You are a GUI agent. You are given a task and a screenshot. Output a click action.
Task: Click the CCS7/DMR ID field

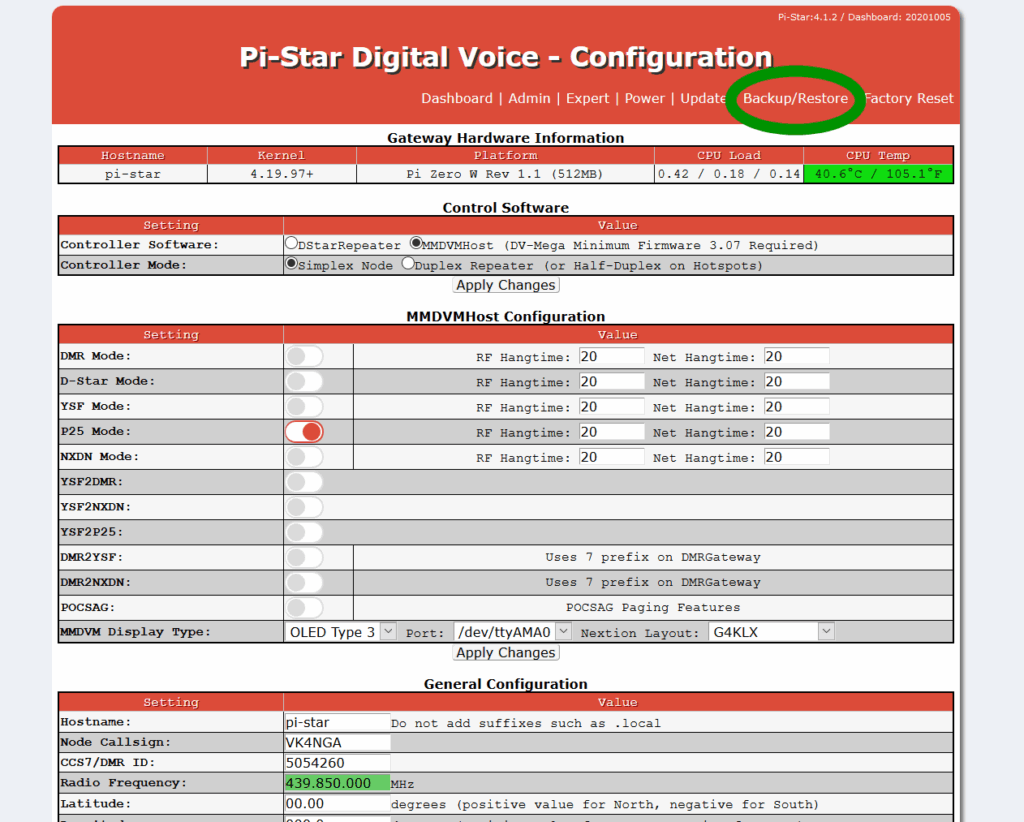click(x=337, y=763)
